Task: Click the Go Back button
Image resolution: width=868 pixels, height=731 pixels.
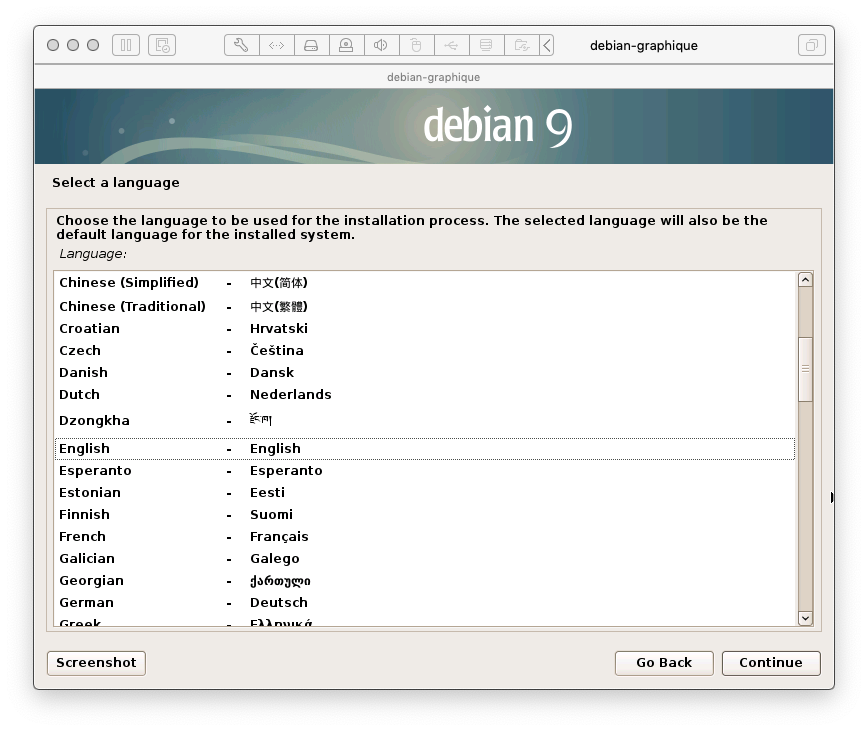Action: coord(664,663)
